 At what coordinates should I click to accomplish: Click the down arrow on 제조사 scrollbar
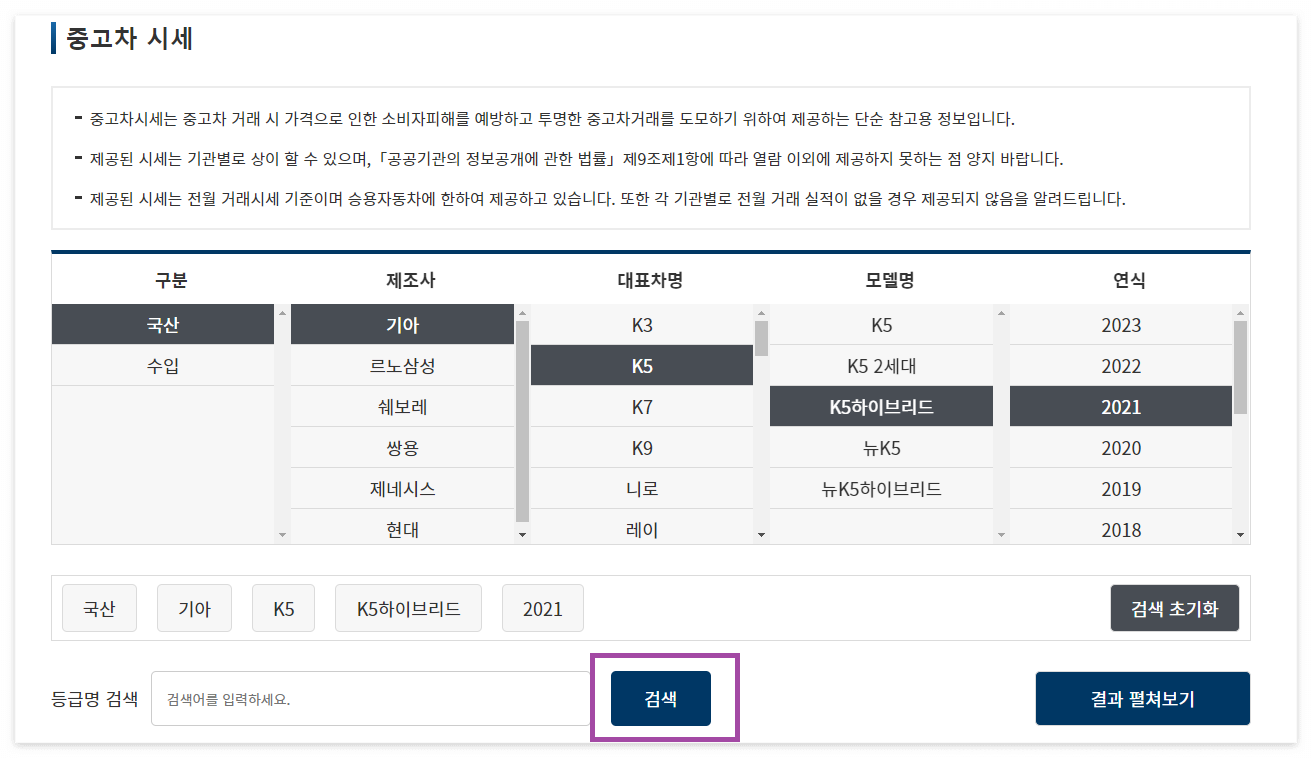click(x=521, y=534)
